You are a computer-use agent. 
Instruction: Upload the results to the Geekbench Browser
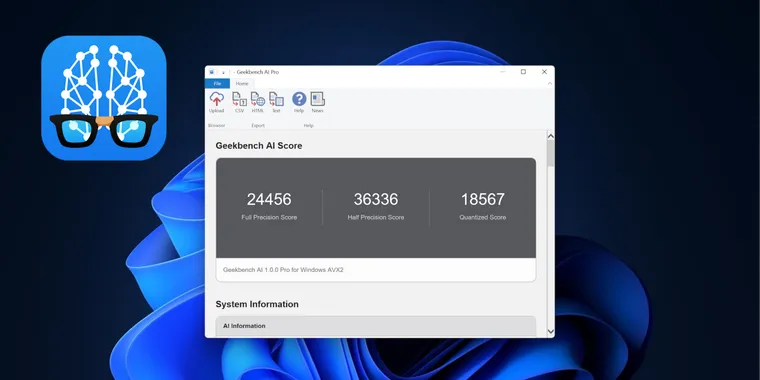pyautogui.click(x=216, y=103)
